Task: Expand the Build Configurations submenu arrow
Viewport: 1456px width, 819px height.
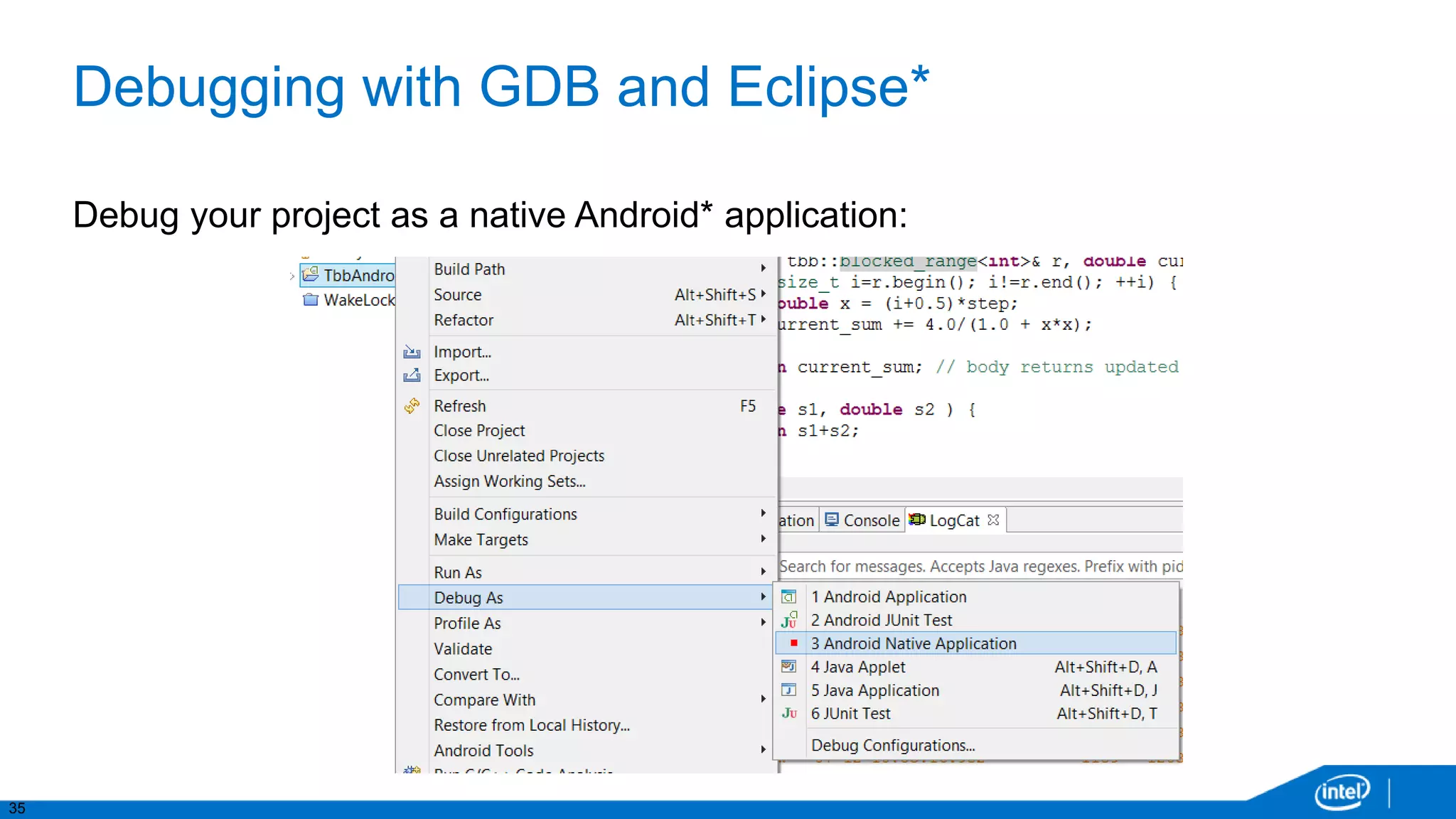Action: 763,513
